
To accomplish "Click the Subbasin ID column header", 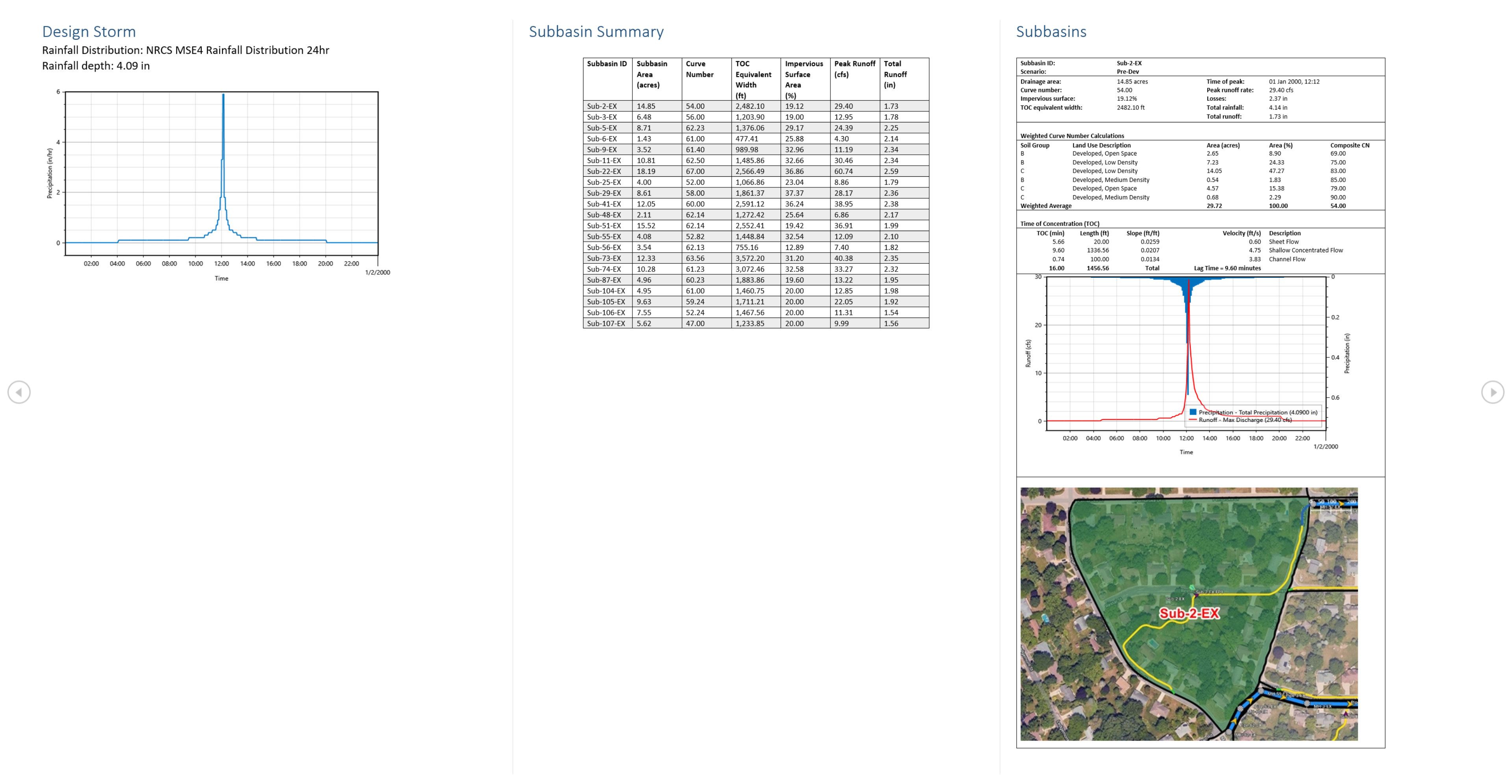I will [x=606, y=64].
